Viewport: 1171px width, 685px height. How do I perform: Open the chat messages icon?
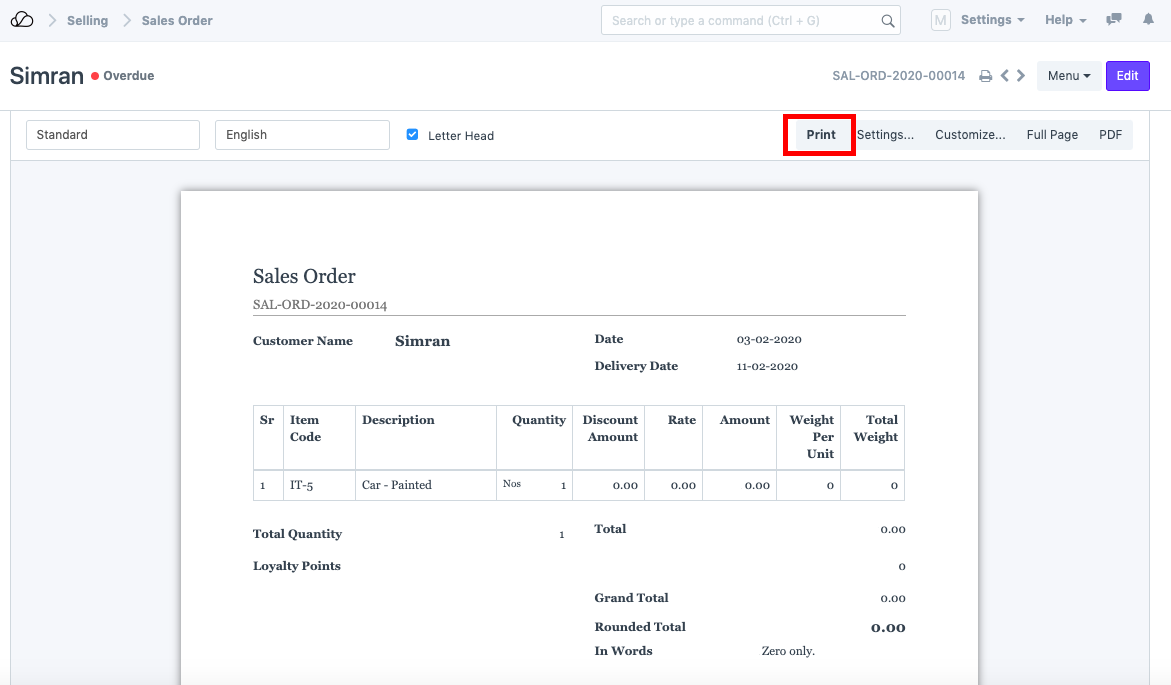[1114, 20]
